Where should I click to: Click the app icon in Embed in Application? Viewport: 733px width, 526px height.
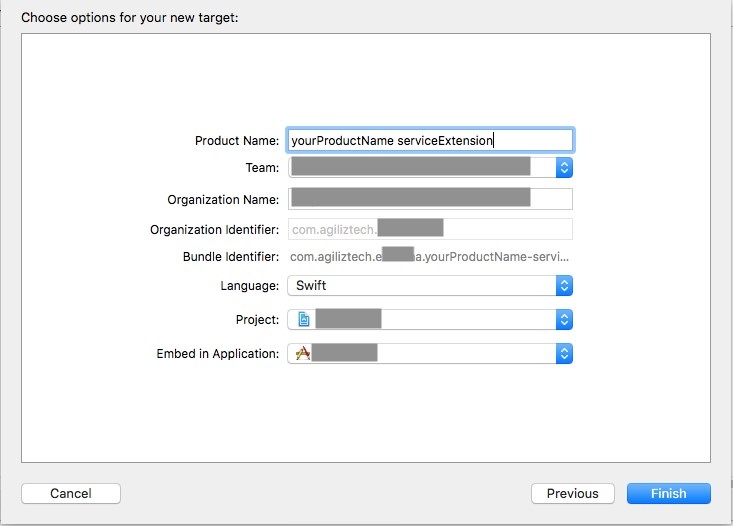pyautogui.click(x=303, y=353)
